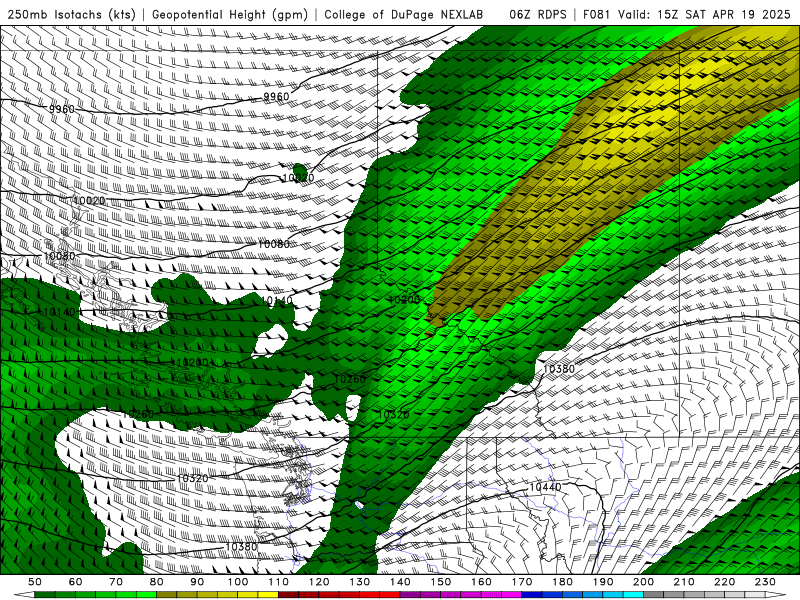Screen dimensions: 800x600
Task: Click the 90 kt value on the color scale
Action: (197, 582)
